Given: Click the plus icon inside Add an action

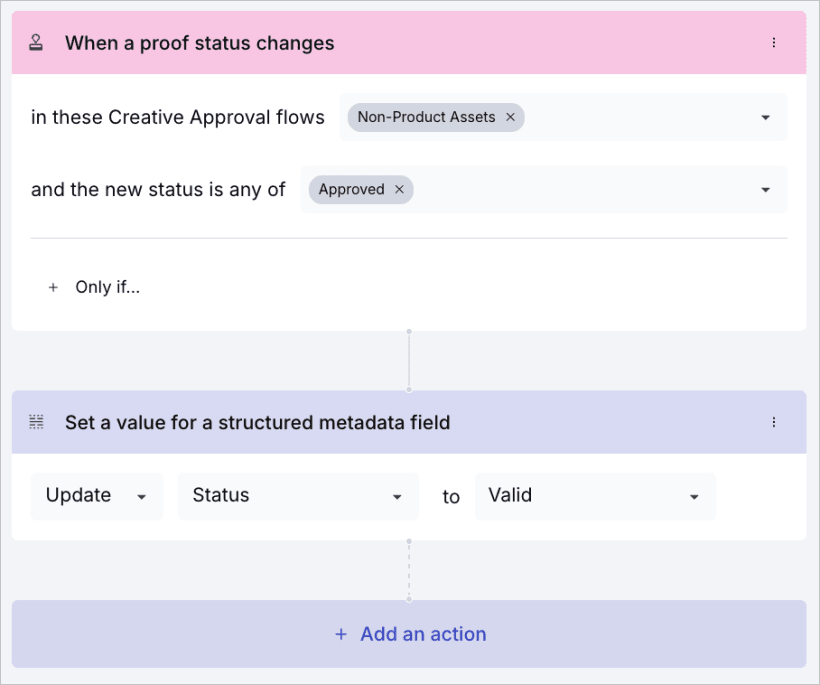Looking at the screenshot, I should [x=341, y=634].
